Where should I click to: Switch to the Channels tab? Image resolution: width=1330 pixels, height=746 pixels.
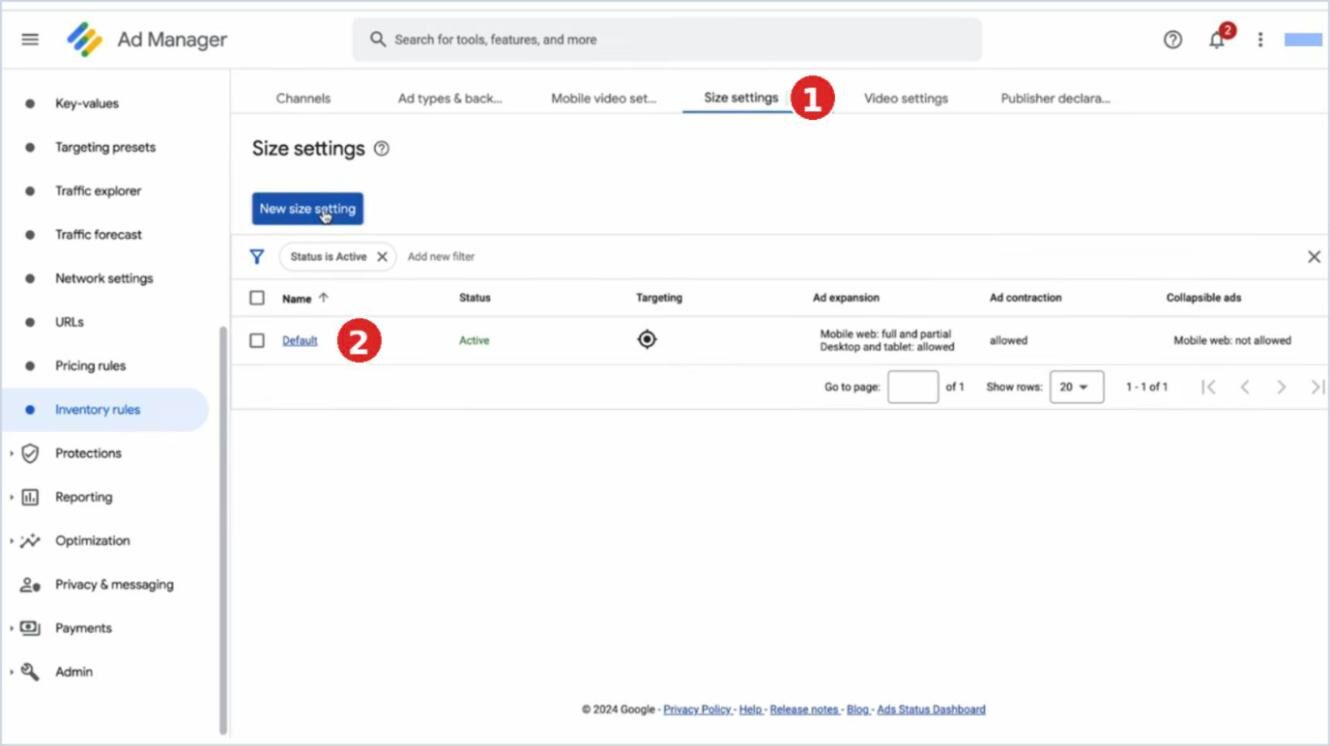pyautogui.click(x=303, y=98)
